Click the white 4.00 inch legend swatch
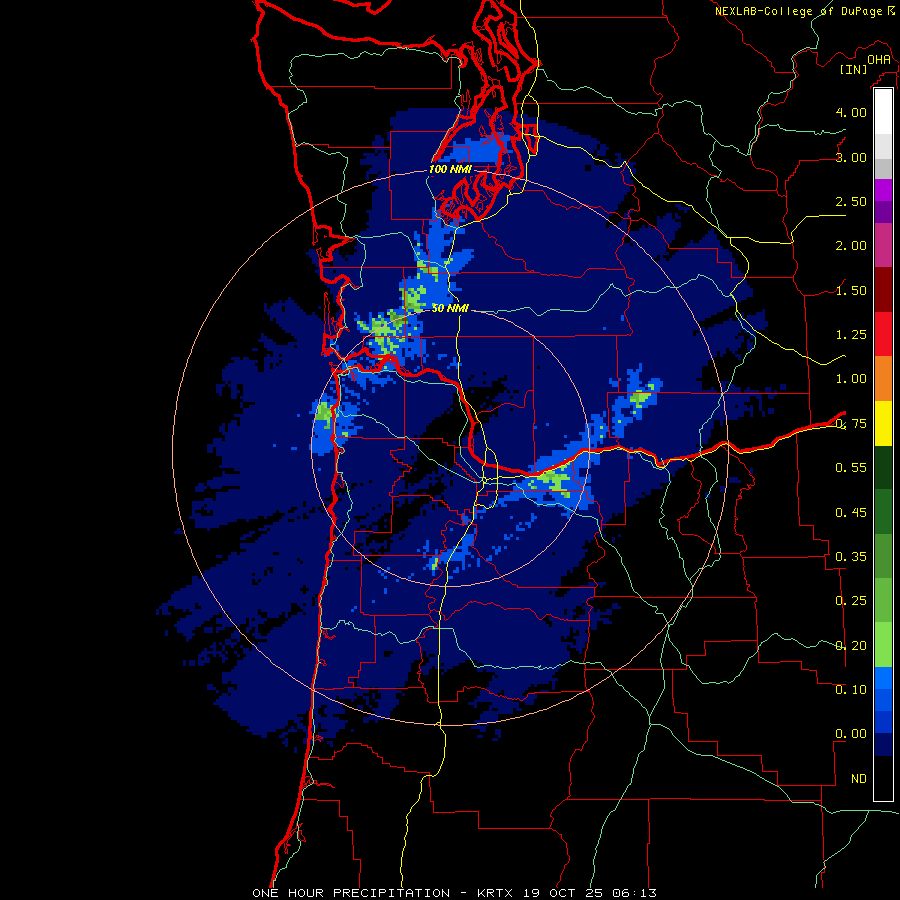900x900 pixels. 883,112
